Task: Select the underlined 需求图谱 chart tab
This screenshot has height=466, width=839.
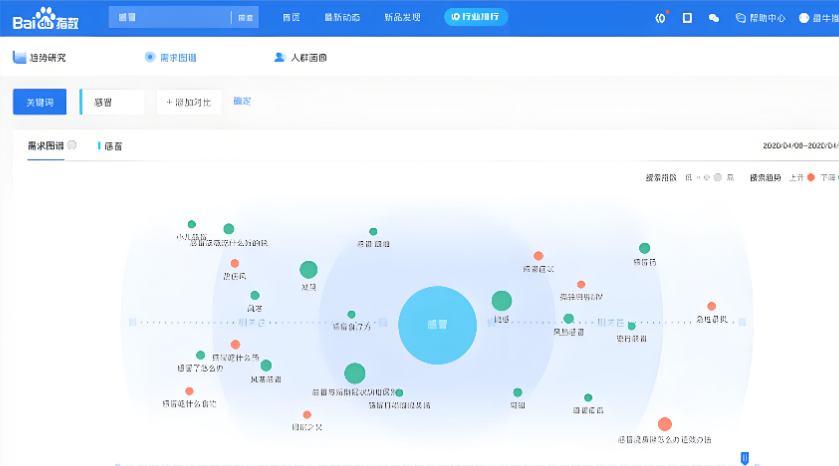Action: (x=45, y=146)
